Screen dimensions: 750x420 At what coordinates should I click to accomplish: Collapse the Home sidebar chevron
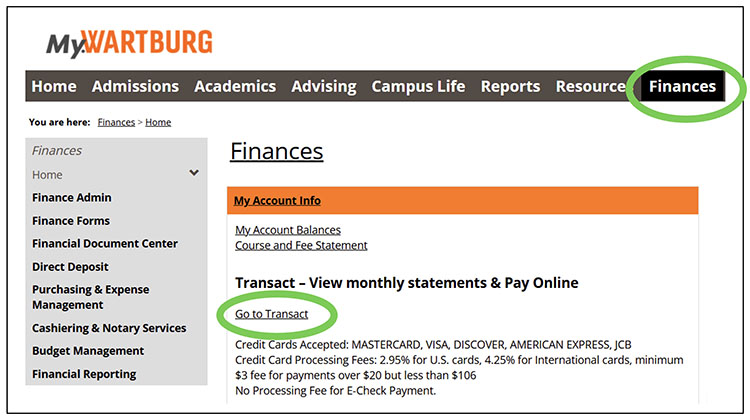194,174
